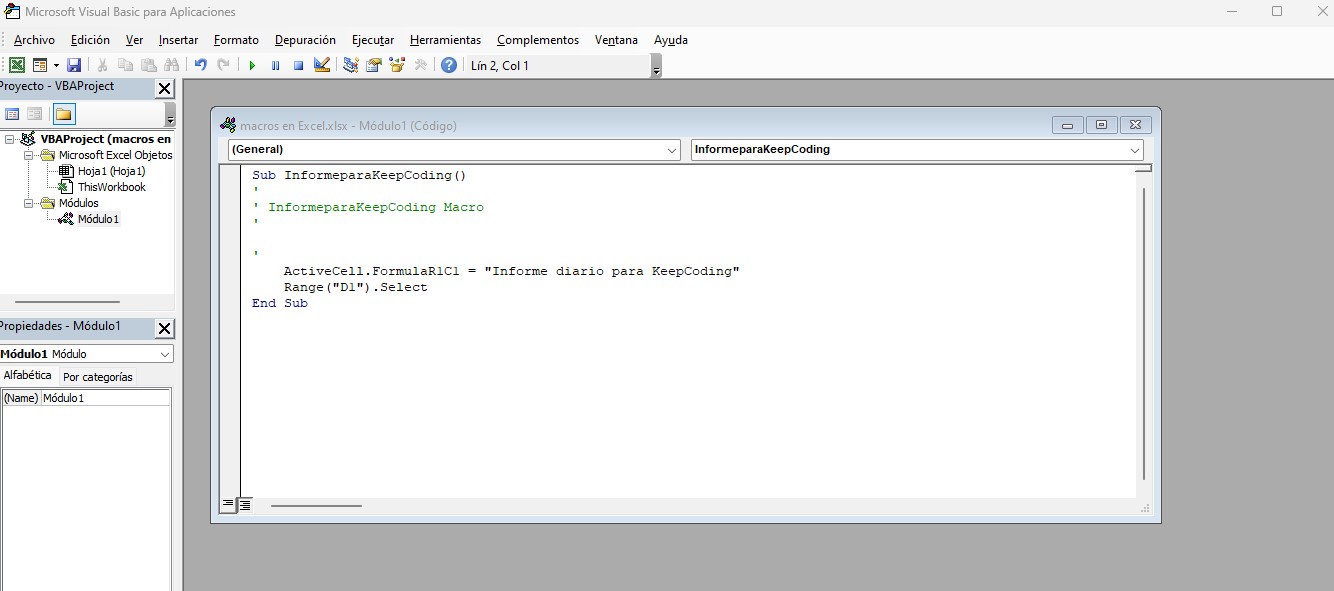1334x591 pixels.
Task: Click the Copy icon in toolbar
Action: tap(125, 65)
